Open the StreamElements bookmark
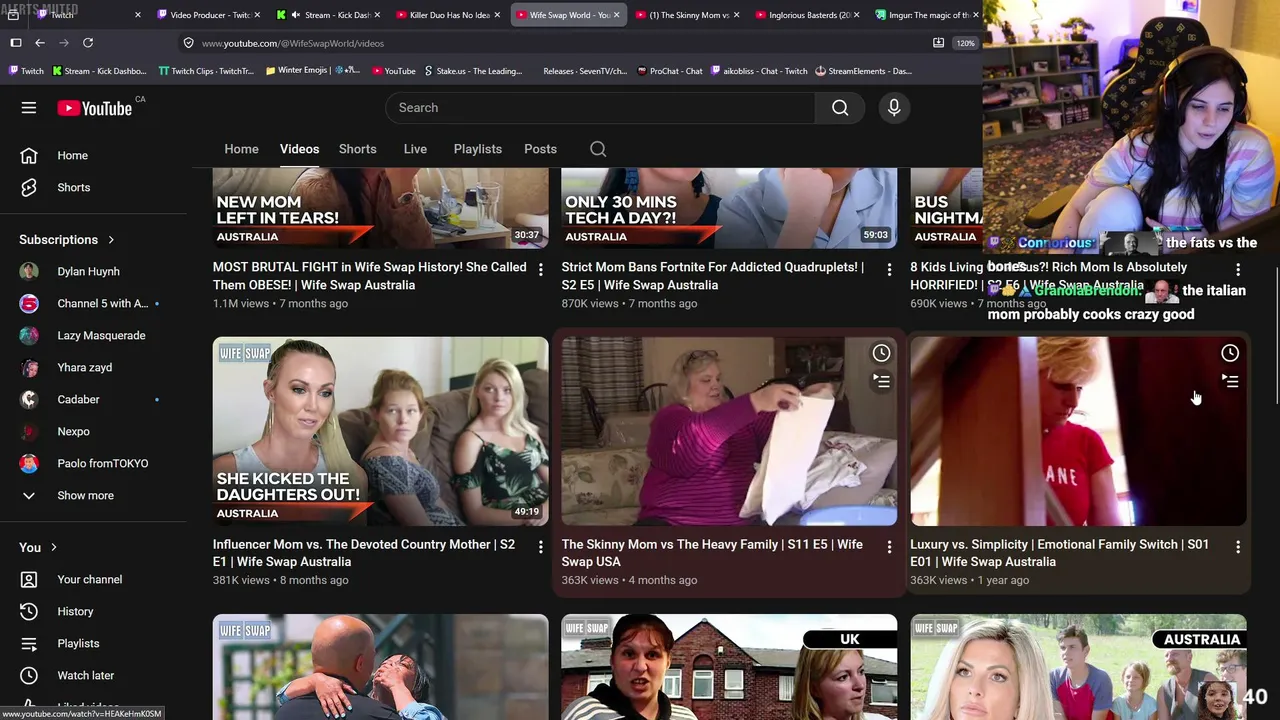The image size is (1280, 720). click(863, 71)
